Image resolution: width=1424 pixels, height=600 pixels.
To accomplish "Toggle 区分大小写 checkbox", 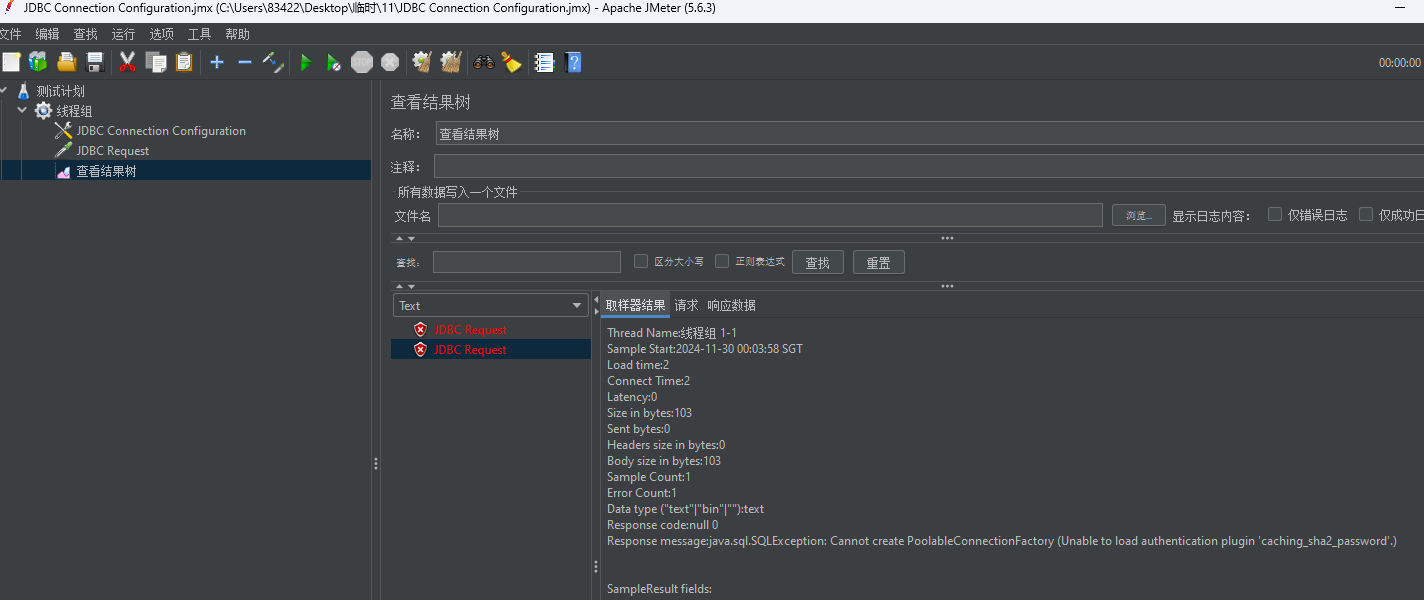I will point(642,261).
